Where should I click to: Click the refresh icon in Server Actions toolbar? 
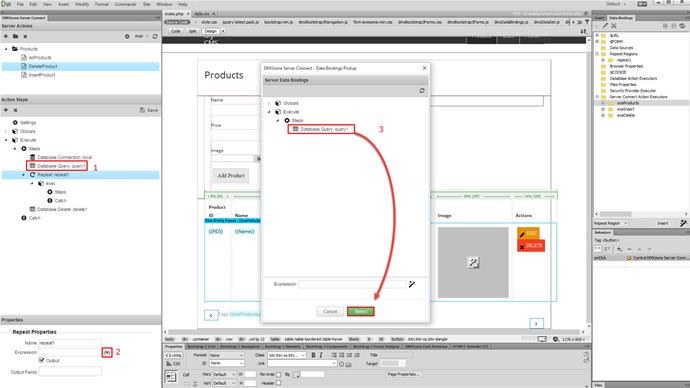pyautogui.click(x=155, y=36)
